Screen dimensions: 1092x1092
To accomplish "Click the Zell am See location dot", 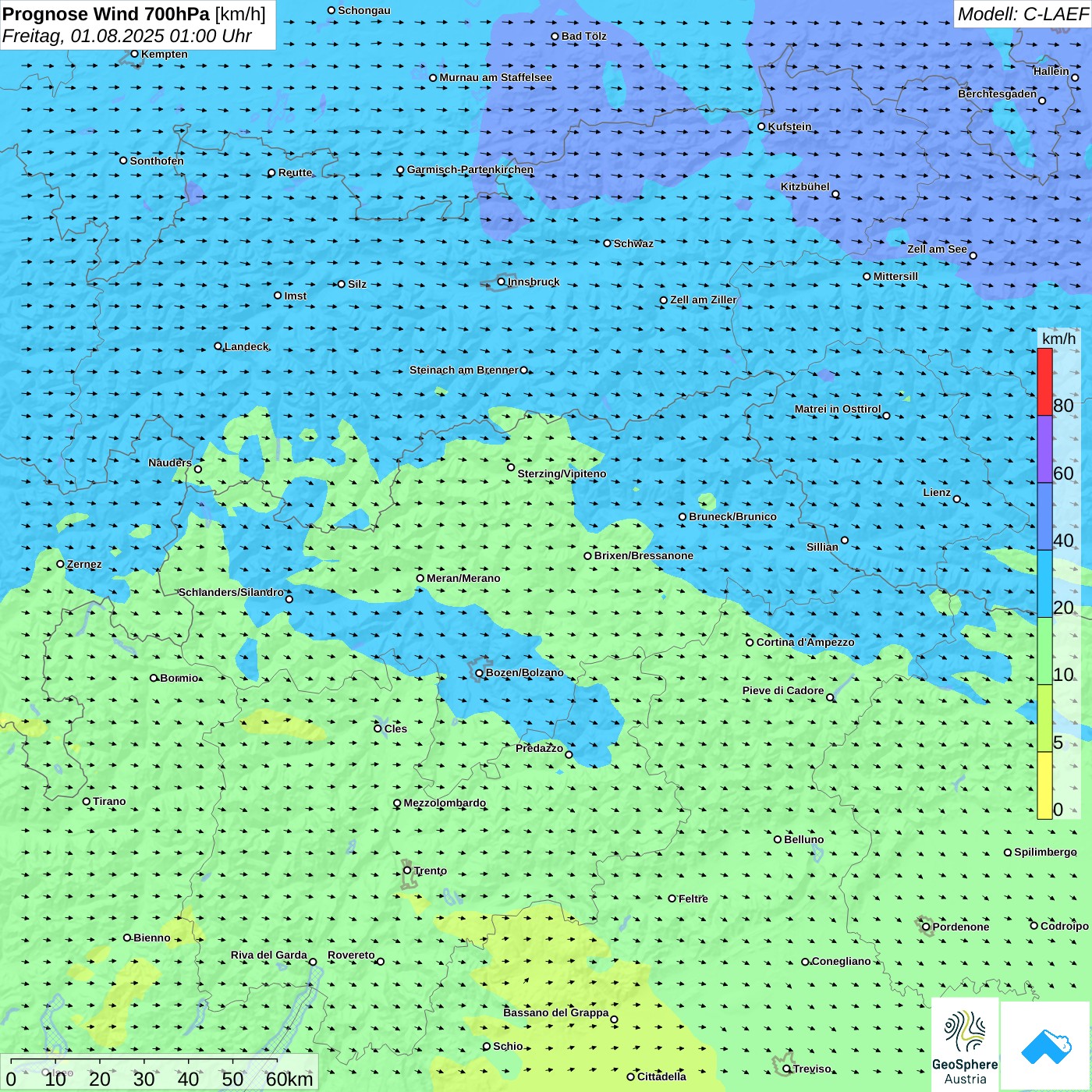I will [x=973, y=256].
